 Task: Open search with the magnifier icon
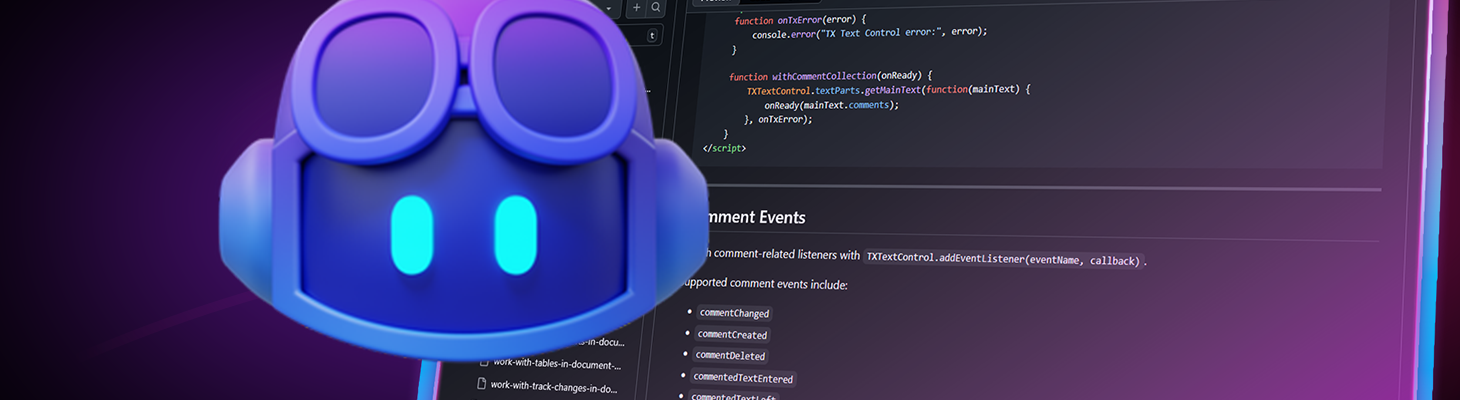click(656, 7)
